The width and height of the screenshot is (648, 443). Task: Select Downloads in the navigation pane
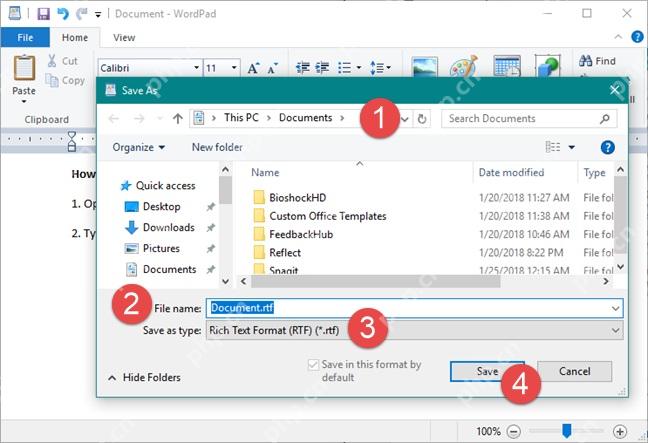160,227
